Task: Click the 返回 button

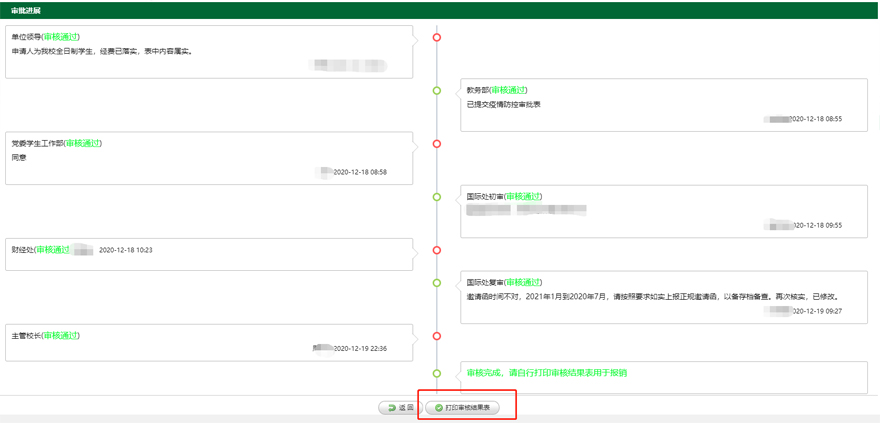Action: pyautogui.click(x=400, y=408)
